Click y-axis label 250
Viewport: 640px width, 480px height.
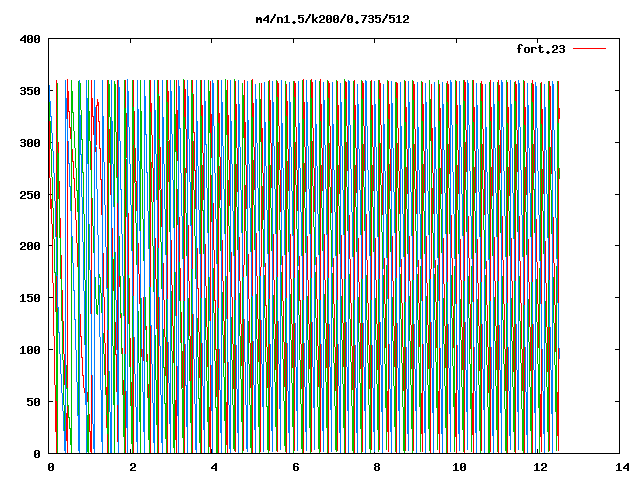pos(30,195)
